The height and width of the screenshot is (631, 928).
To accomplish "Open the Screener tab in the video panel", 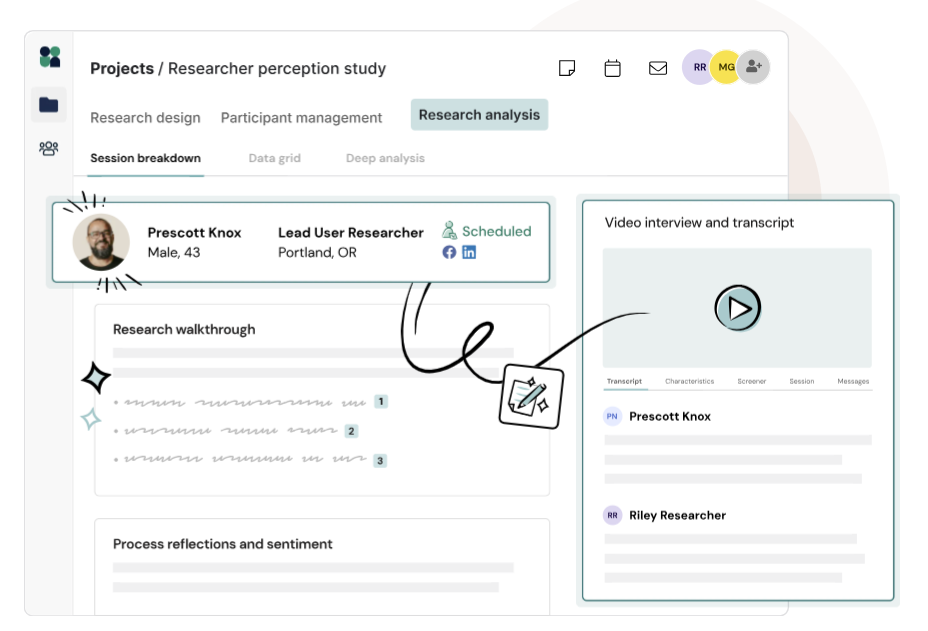I will 752,381.
